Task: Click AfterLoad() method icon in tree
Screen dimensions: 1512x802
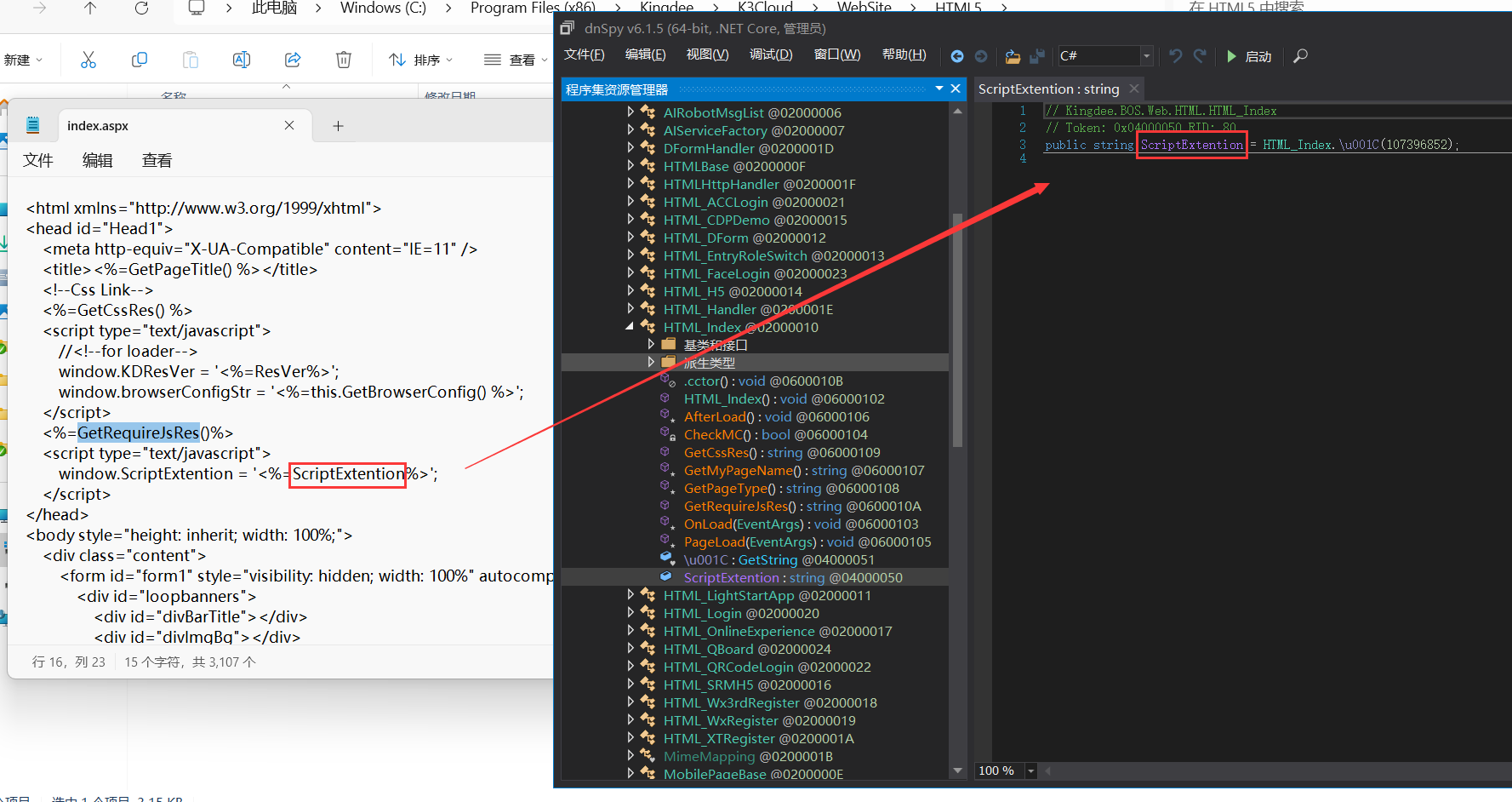Action: pos(668,415)
